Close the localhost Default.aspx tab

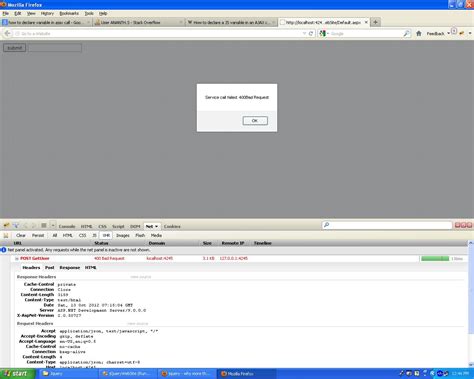(366, 22)
